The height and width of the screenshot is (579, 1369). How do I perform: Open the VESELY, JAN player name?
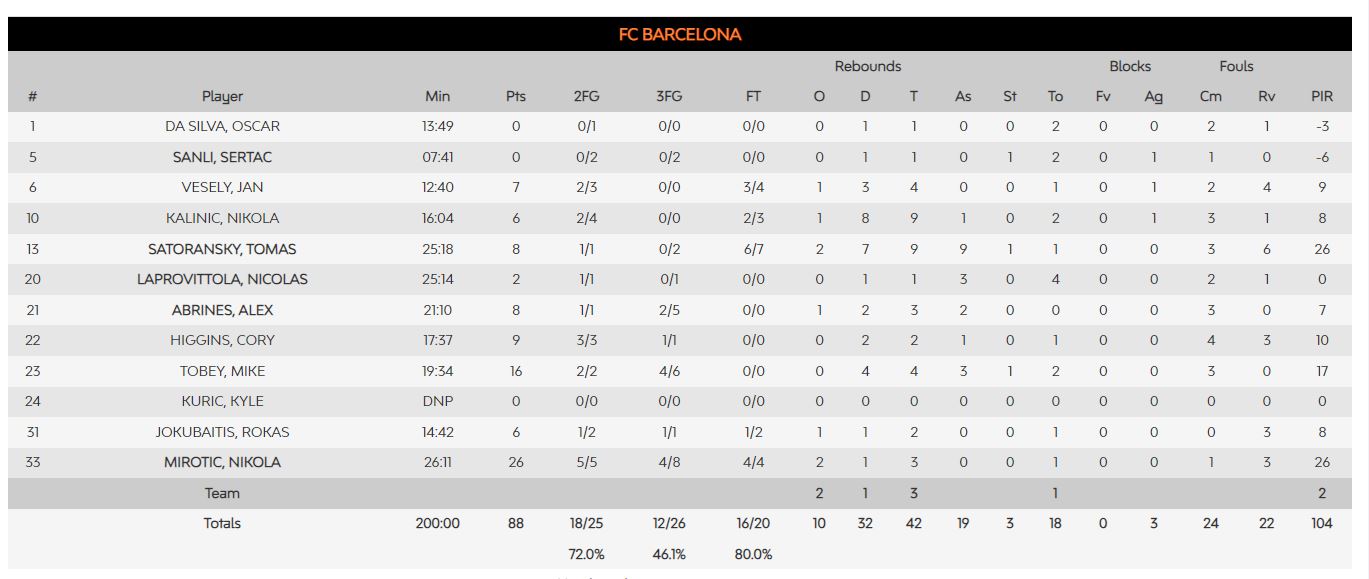[x=222, y=187]
